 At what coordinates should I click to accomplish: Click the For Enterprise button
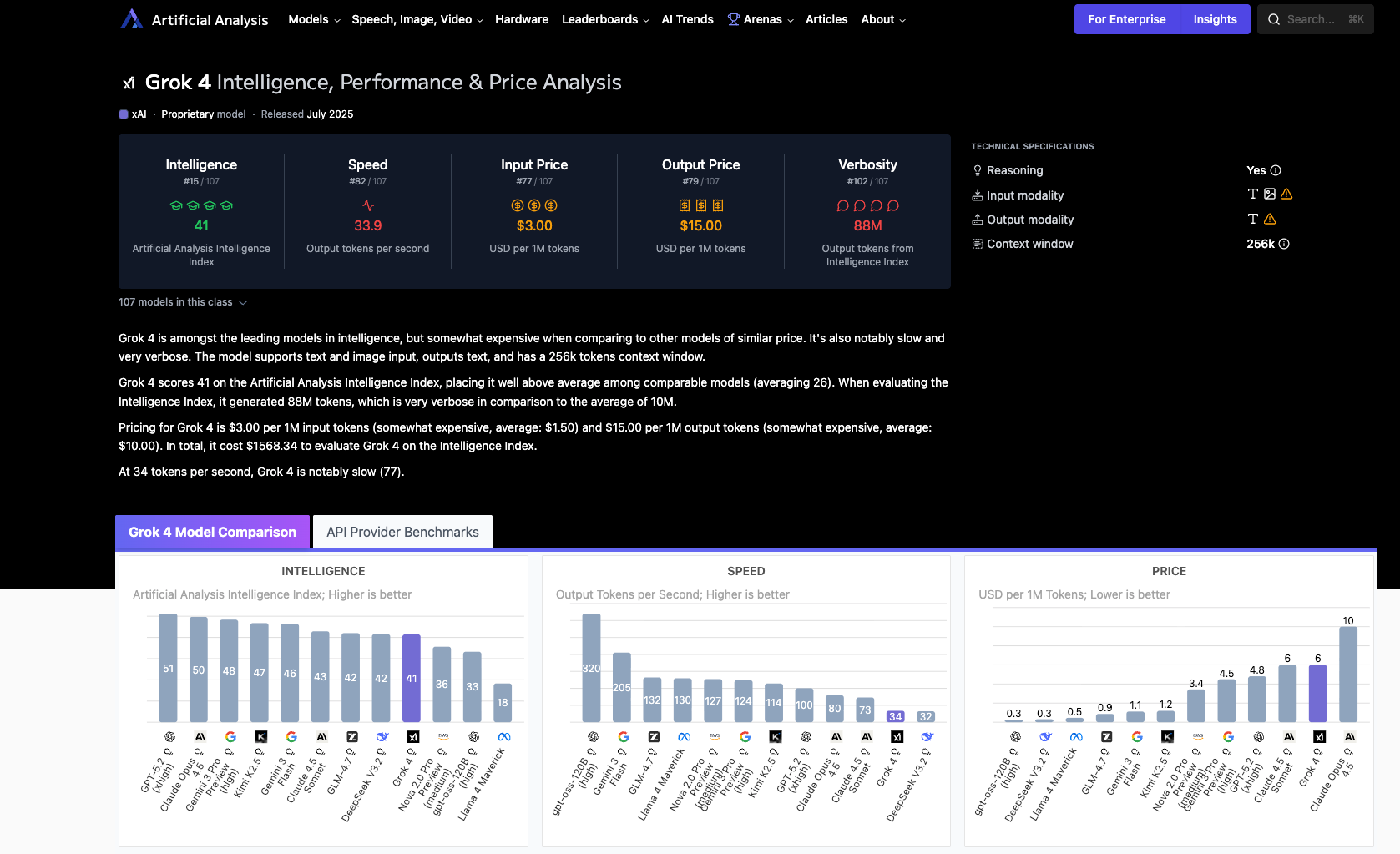tap(1126, 19)
